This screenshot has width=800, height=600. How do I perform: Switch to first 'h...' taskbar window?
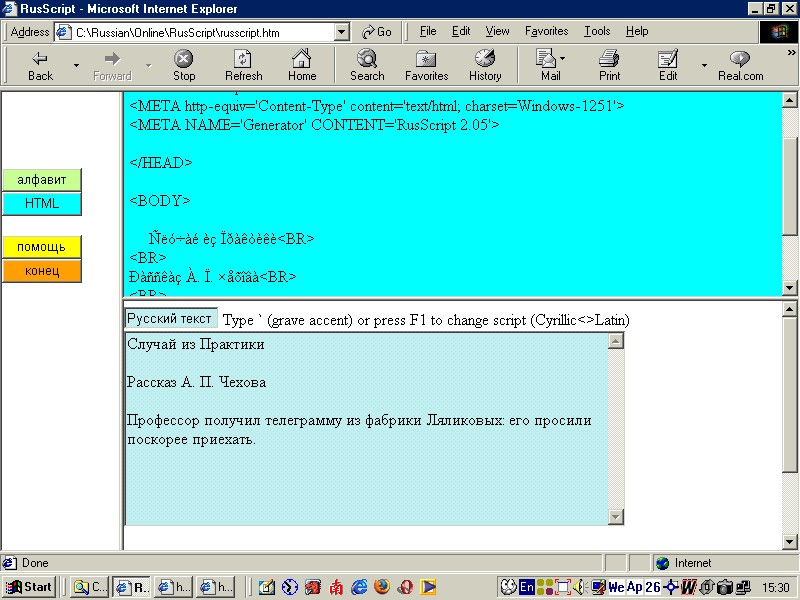(x=173, y=587)
